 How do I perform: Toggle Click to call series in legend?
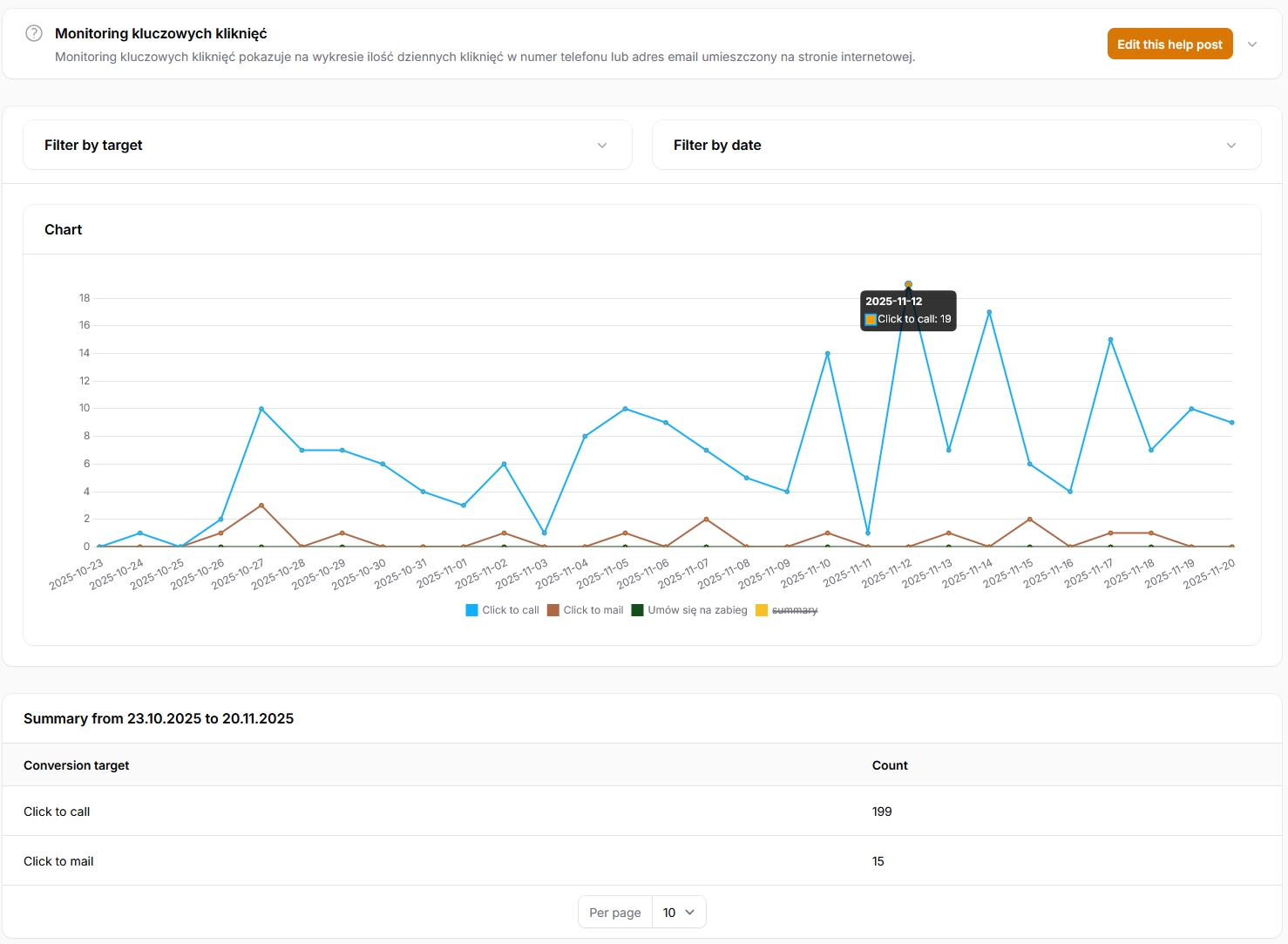click(x=510, y=610)
